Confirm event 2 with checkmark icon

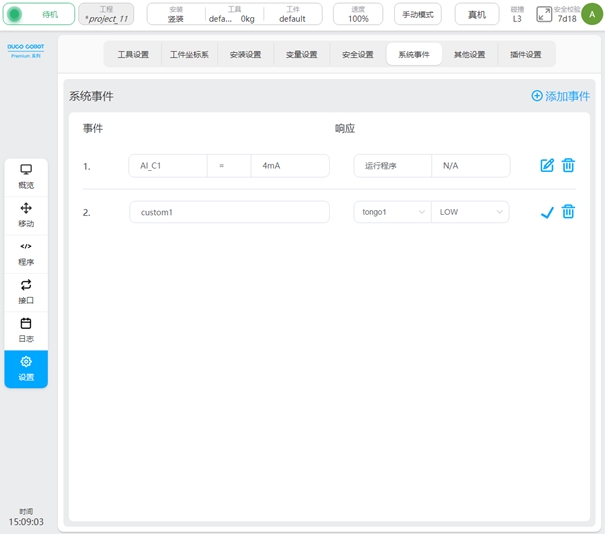547,212
